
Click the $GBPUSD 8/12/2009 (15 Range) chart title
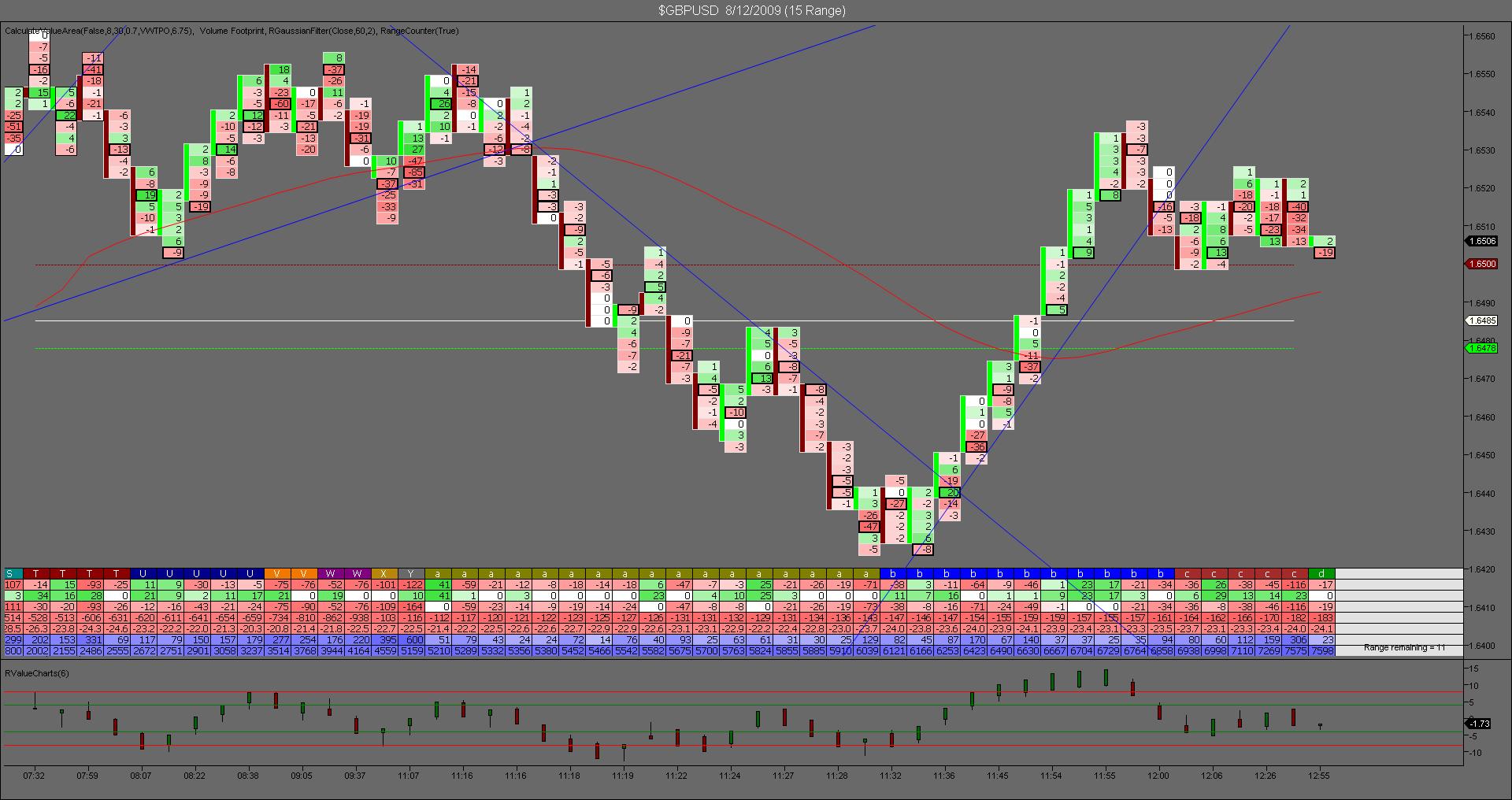point(752,10)
